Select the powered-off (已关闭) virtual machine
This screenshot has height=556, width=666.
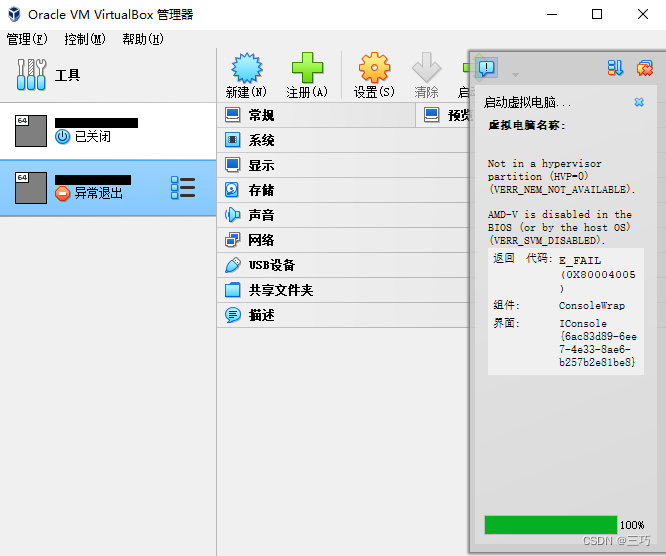(108, 131)
